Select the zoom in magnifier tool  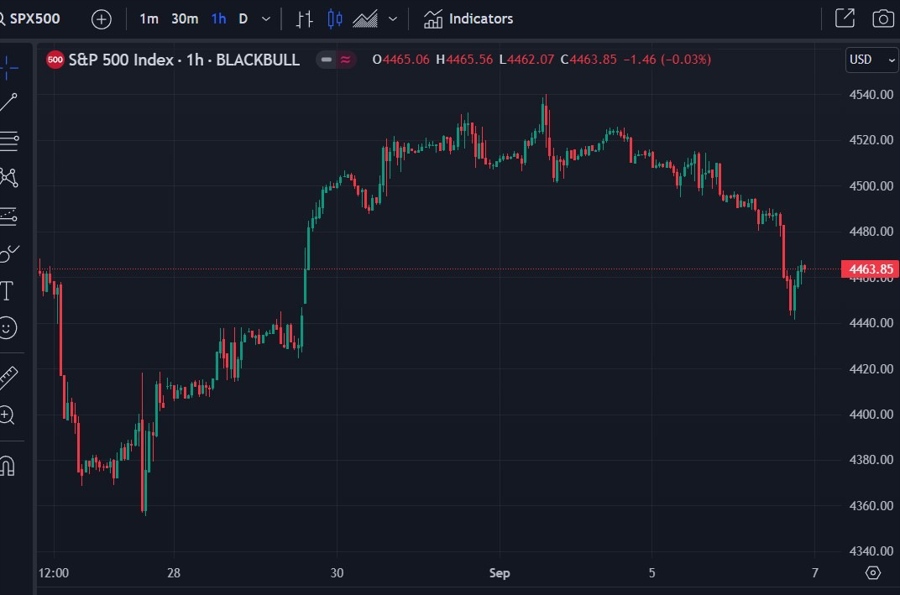[7, 415]
